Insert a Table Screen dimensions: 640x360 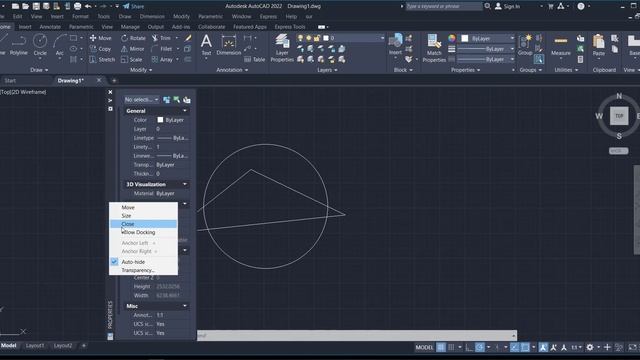pyautogui.click(x=255, y=59)
